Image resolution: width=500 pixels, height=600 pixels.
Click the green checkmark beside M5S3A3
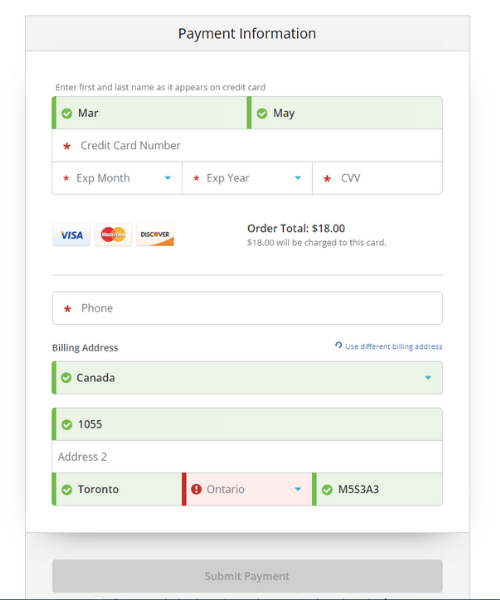(x=327, y=489)
